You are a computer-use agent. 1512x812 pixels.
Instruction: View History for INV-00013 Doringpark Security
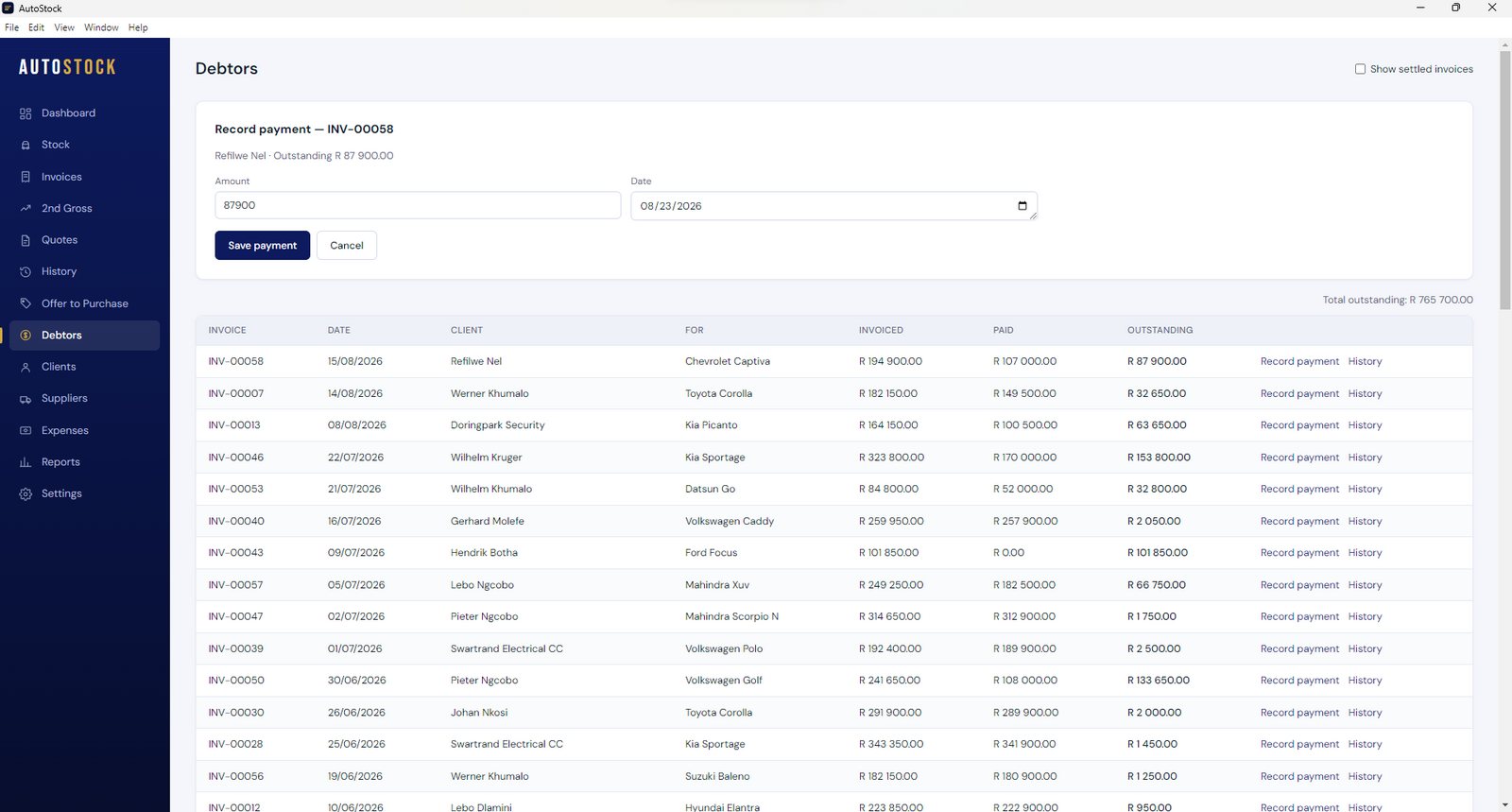click(1365, 425)
